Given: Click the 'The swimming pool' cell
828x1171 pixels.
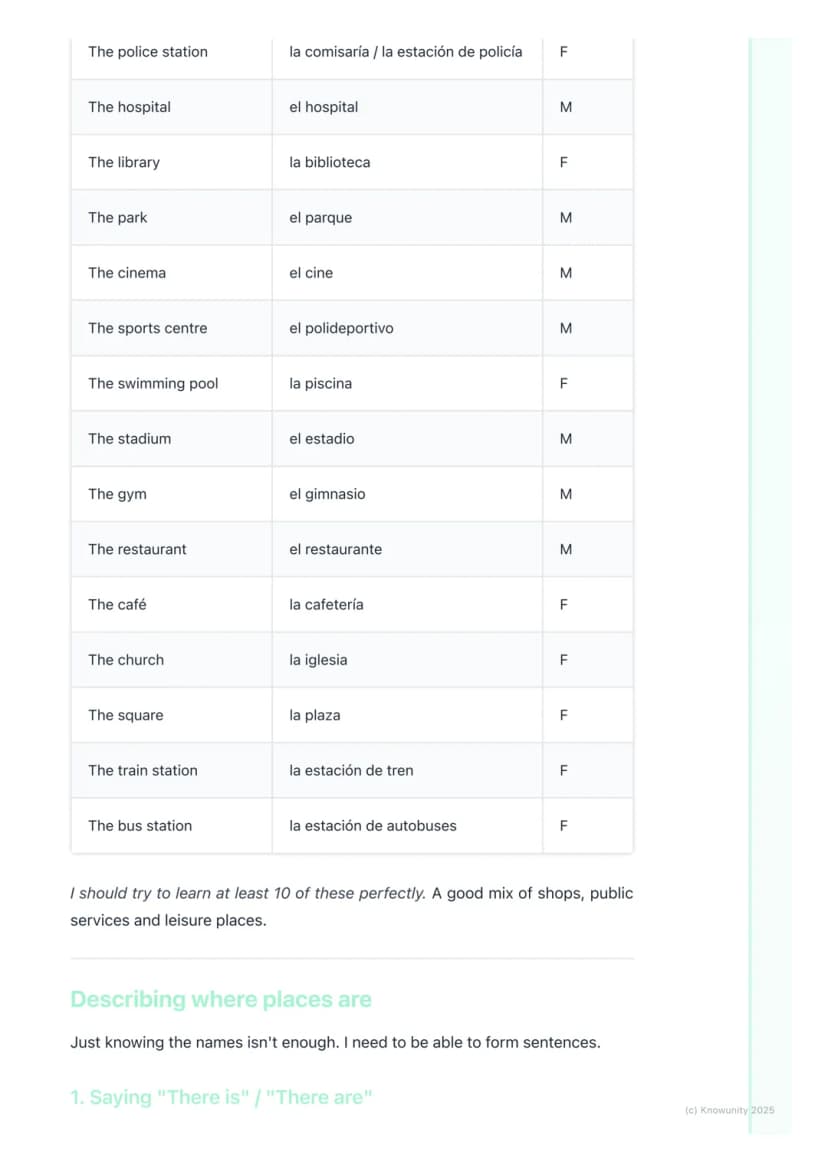Looking at the screenshot, I should [171, 384].
